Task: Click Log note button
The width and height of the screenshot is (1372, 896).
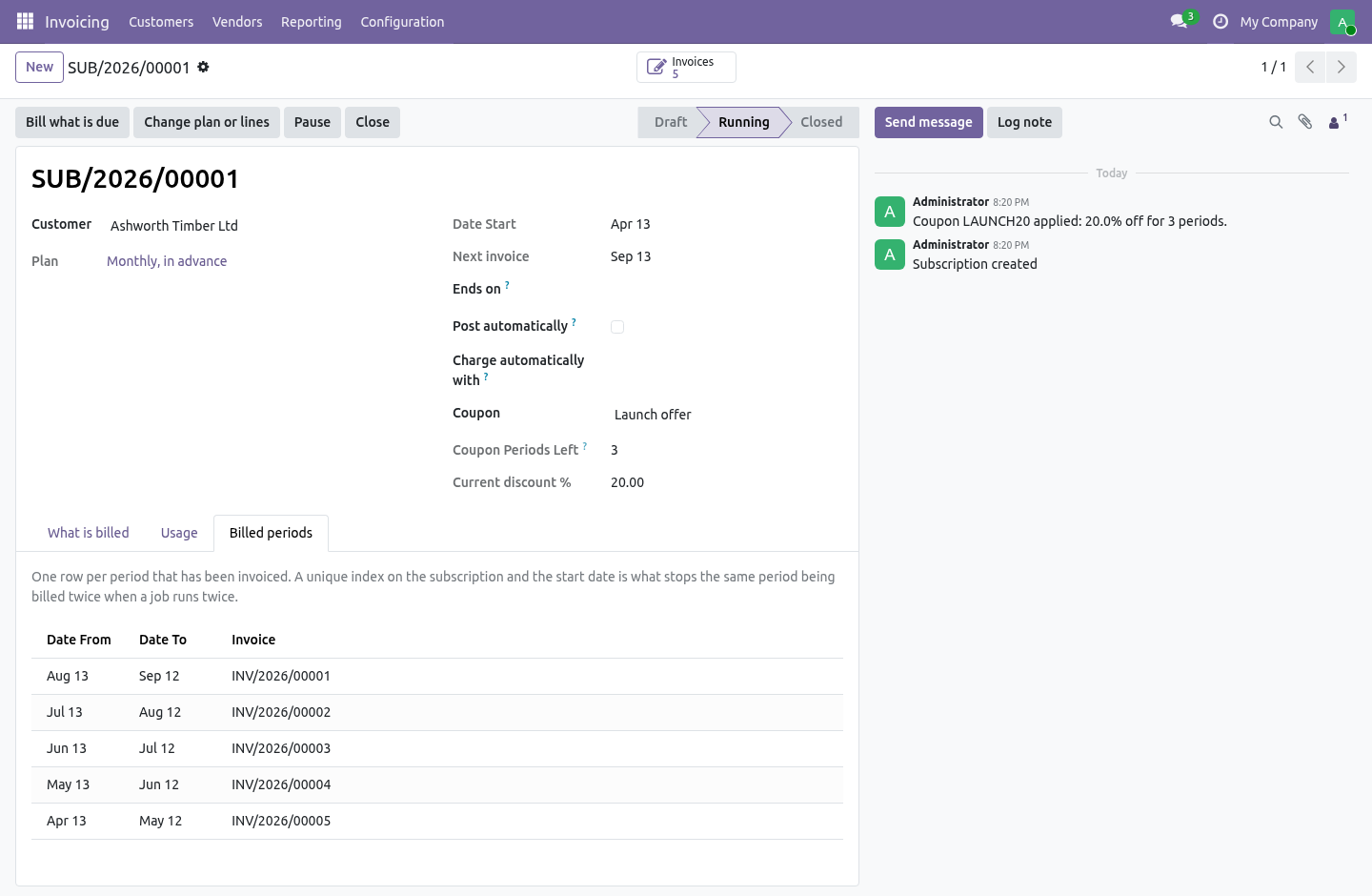Action: 1024,122
